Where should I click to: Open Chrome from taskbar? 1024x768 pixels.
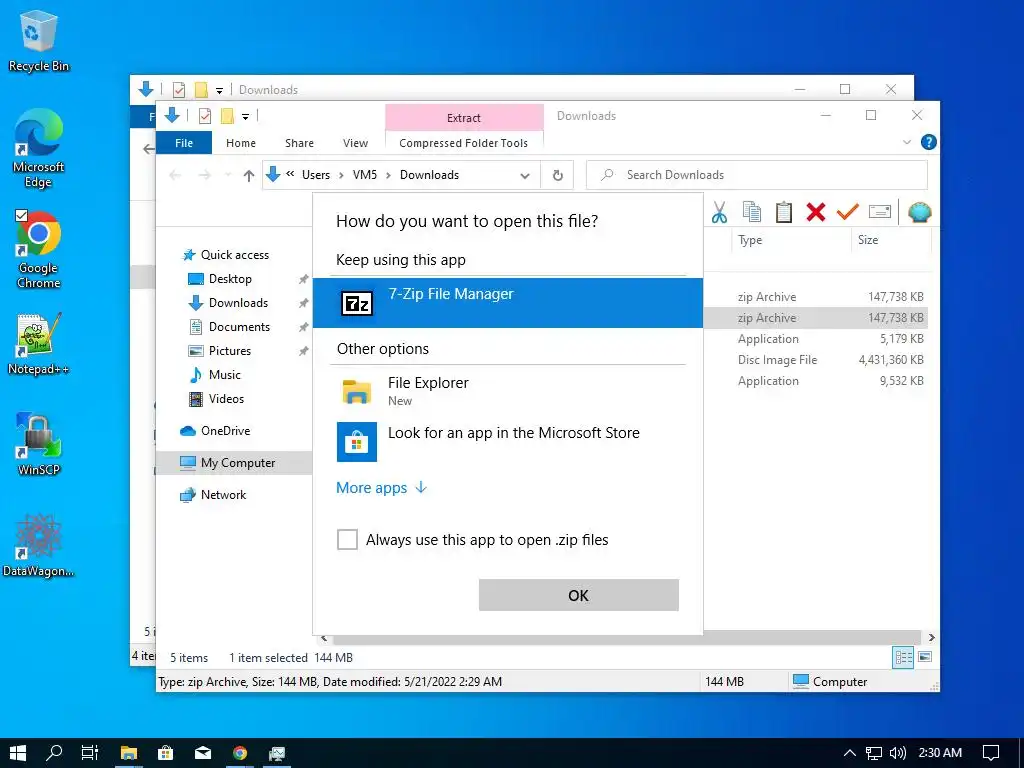click(240, 753)
